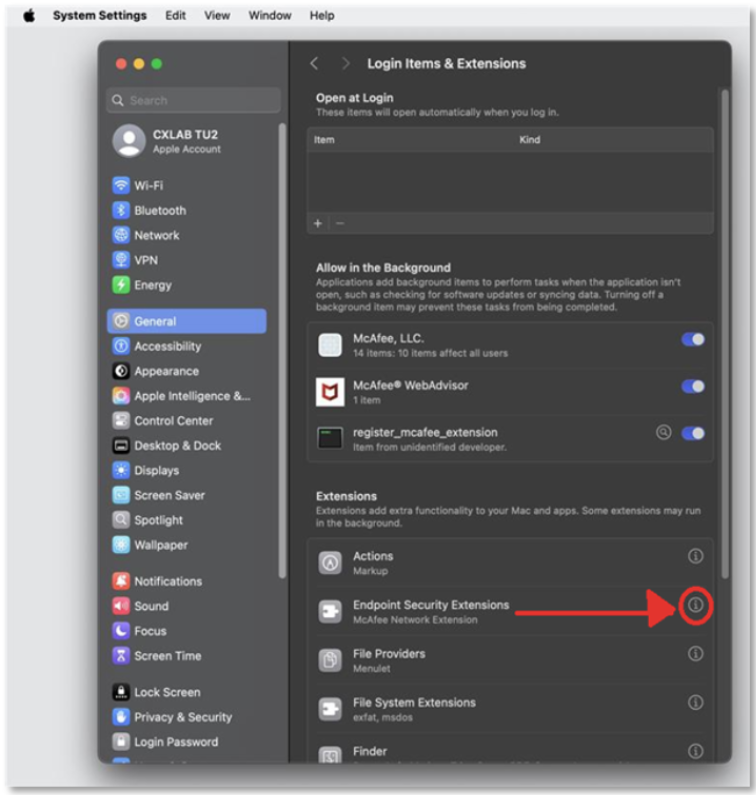The height and width of the screenshot is (795, 756).
Task: Open Accessibility settings pane
Action: coord(167,346)
